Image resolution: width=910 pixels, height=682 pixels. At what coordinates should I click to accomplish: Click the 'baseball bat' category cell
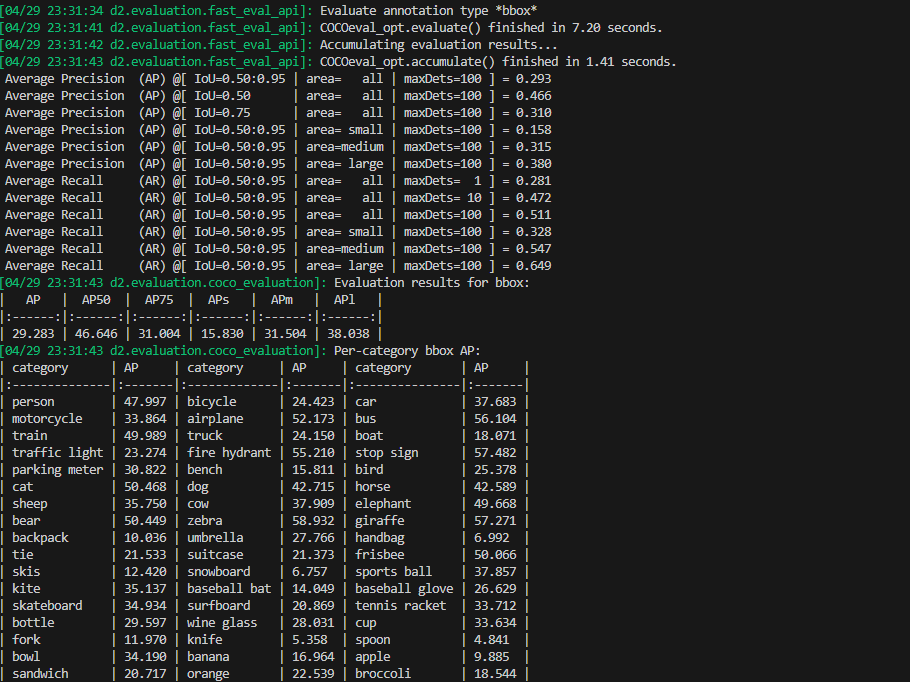pos(229,589)
